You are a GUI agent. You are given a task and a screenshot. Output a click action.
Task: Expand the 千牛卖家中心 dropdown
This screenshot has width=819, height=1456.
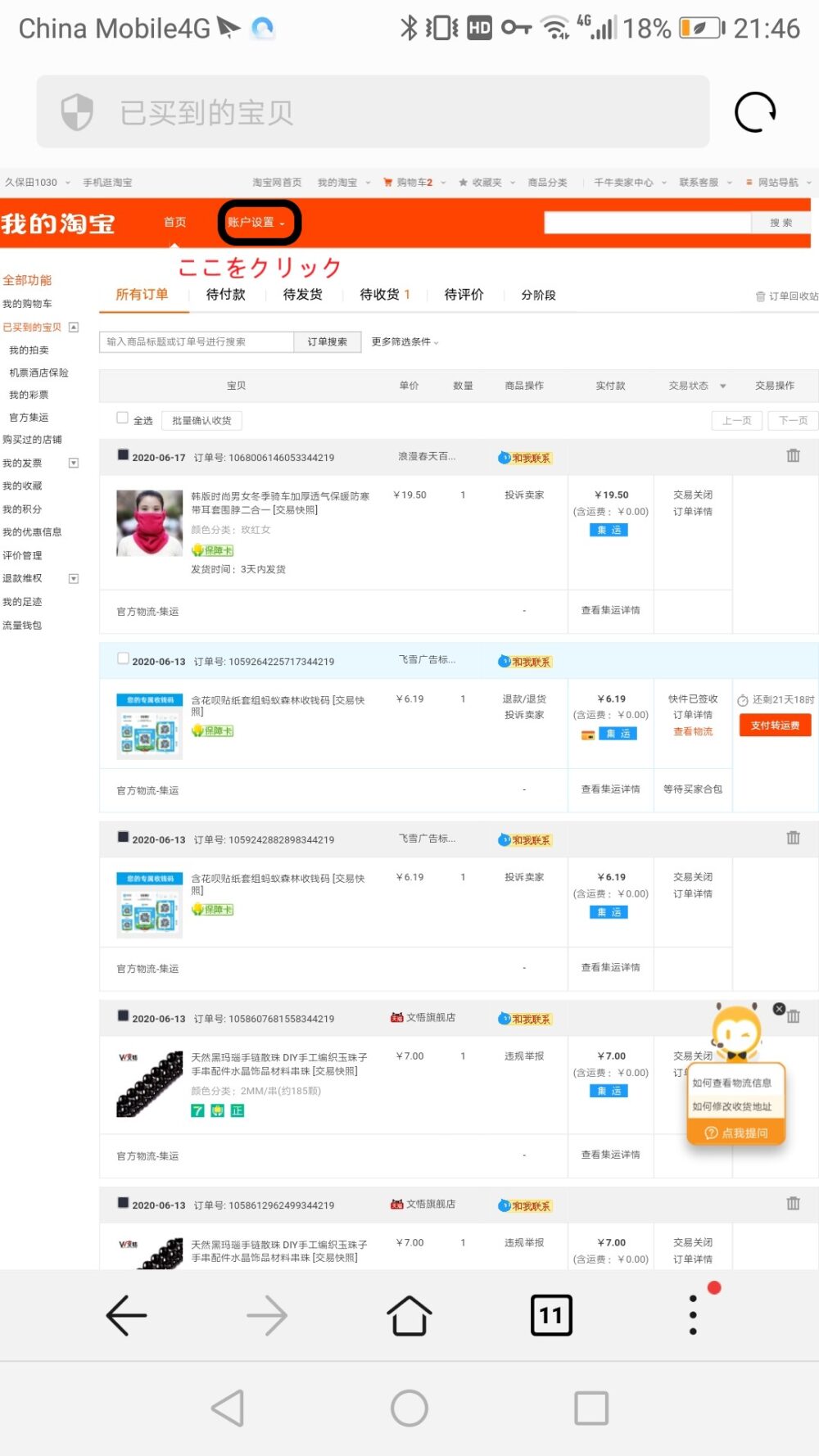tap(630, 182)
